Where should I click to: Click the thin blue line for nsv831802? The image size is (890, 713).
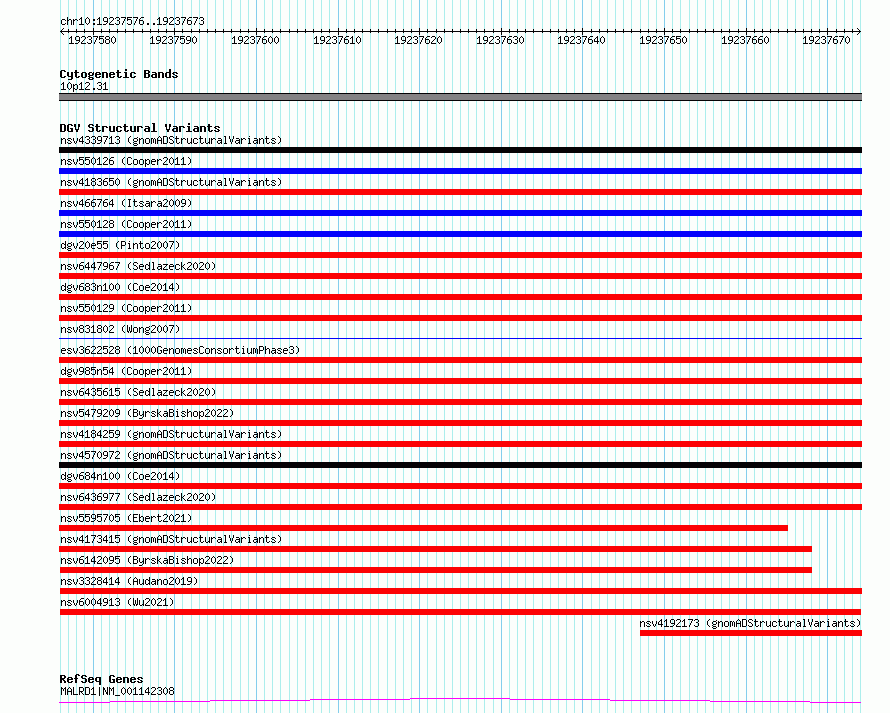(x=460, y=339)
